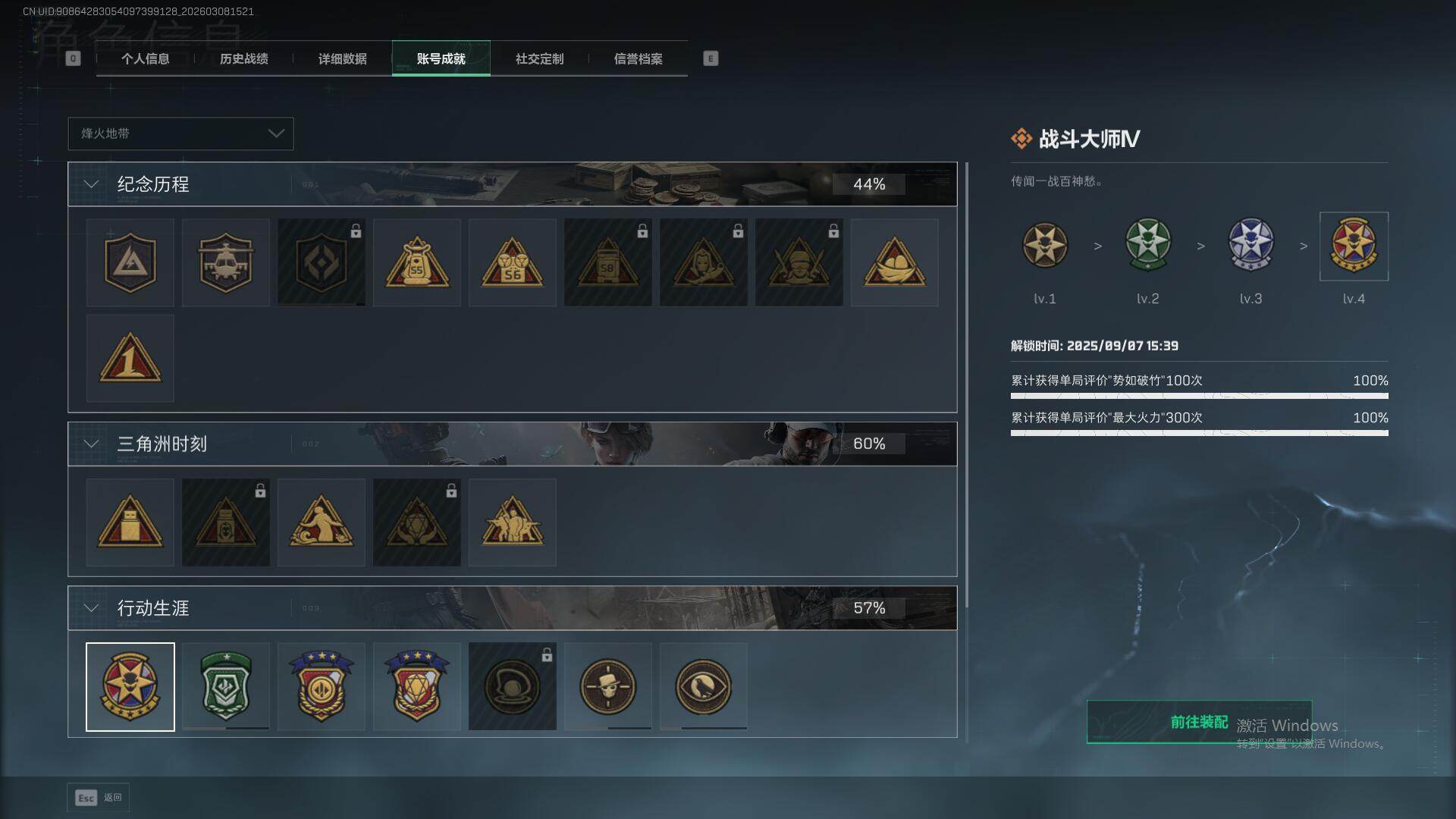Click the Esc 返回 button

pyautogui.click(x=98, y=798)
